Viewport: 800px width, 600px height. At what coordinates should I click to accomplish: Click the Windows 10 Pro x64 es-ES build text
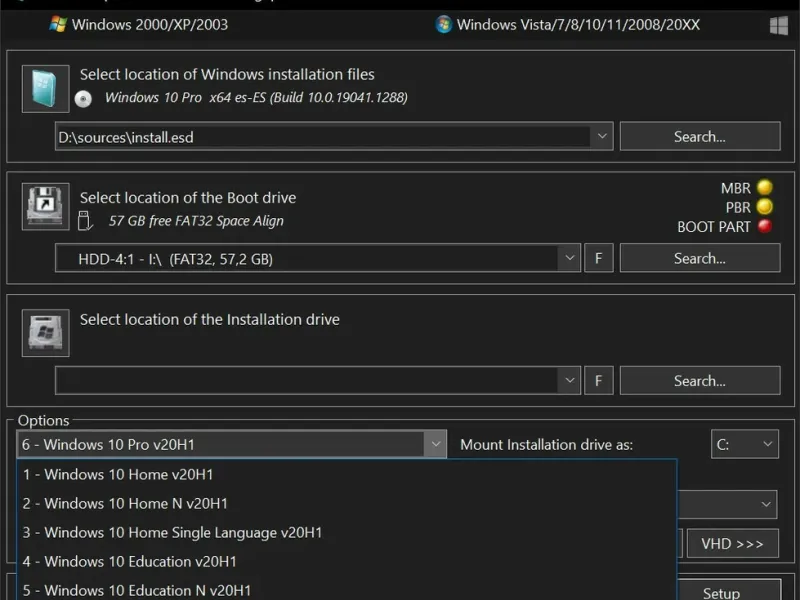(x=256, y=97)
